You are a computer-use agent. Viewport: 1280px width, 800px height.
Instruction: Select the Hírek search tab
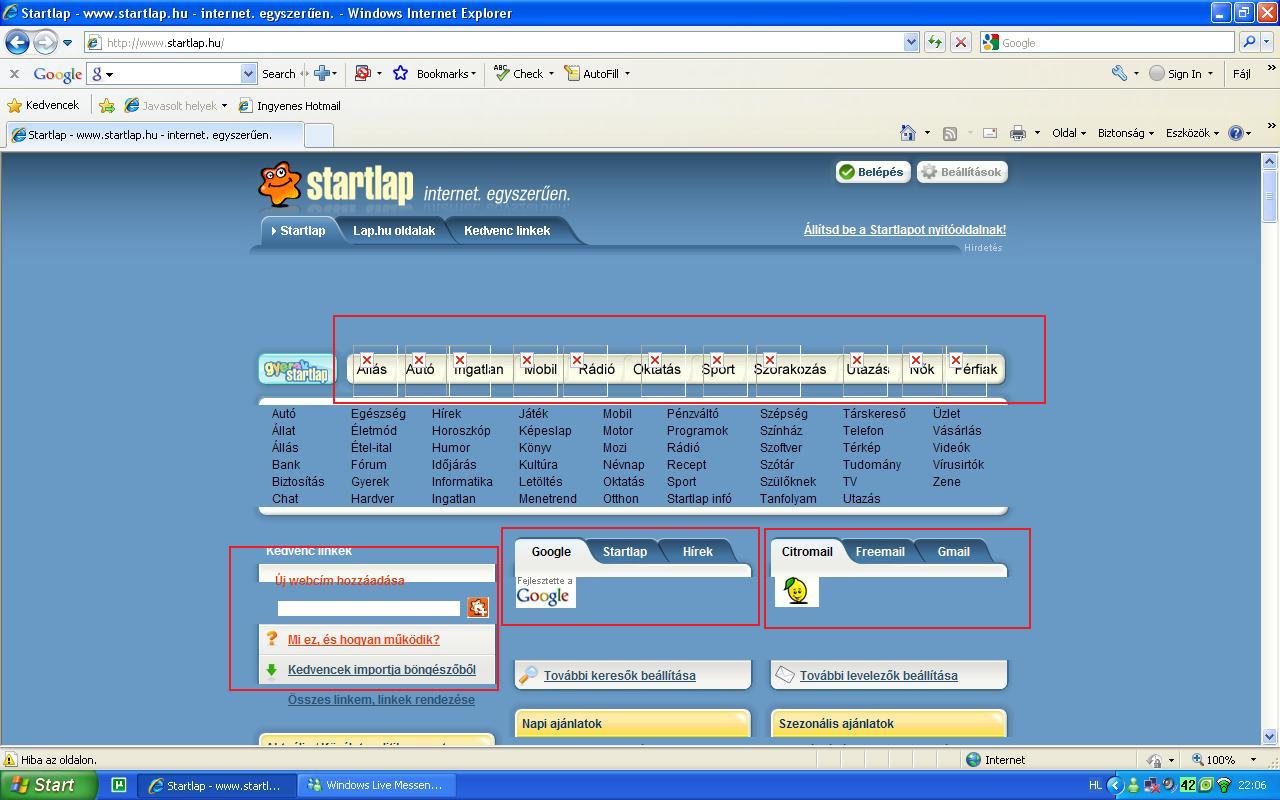coord(698,552)
